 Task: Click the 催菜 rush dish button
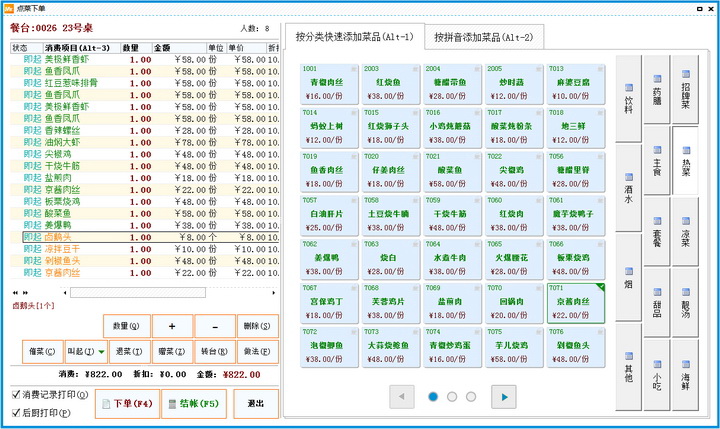click(41, 352)
